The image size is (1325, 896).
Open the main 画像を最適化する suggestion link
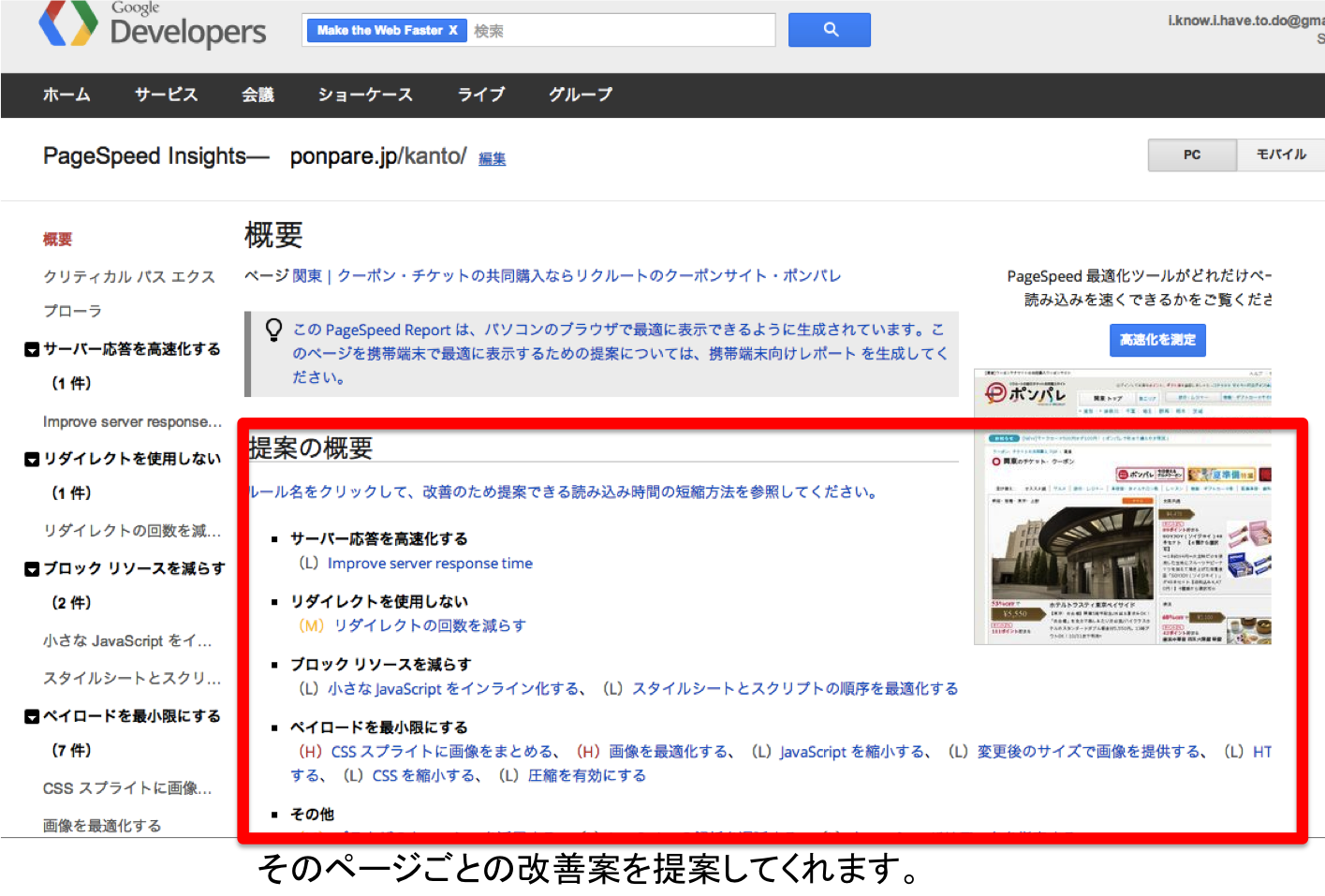coord(668,752)
